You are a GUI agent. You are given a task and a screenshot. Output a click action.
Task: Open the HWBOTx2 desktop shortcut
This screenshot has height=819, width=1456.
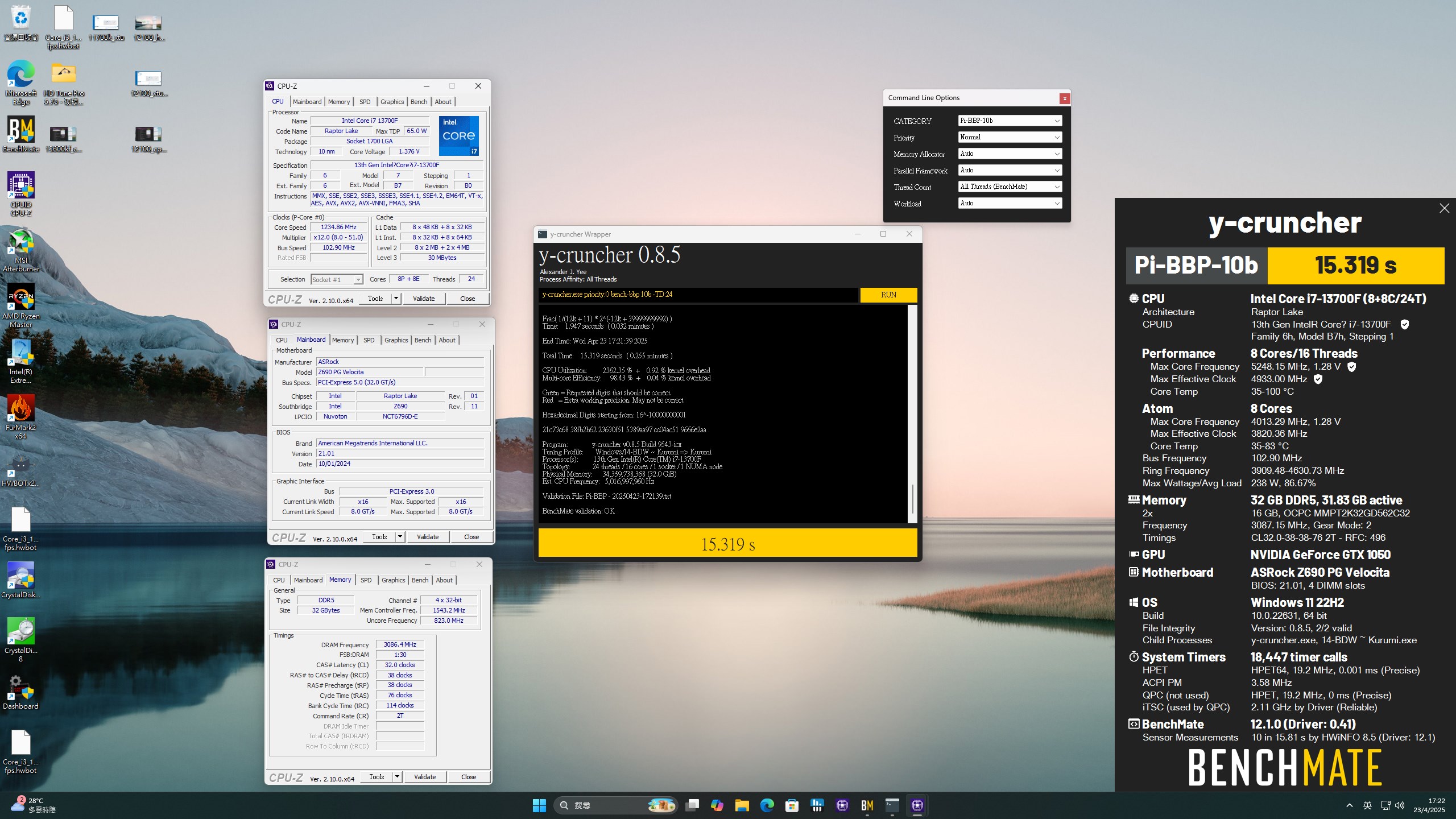coord(20,470)
